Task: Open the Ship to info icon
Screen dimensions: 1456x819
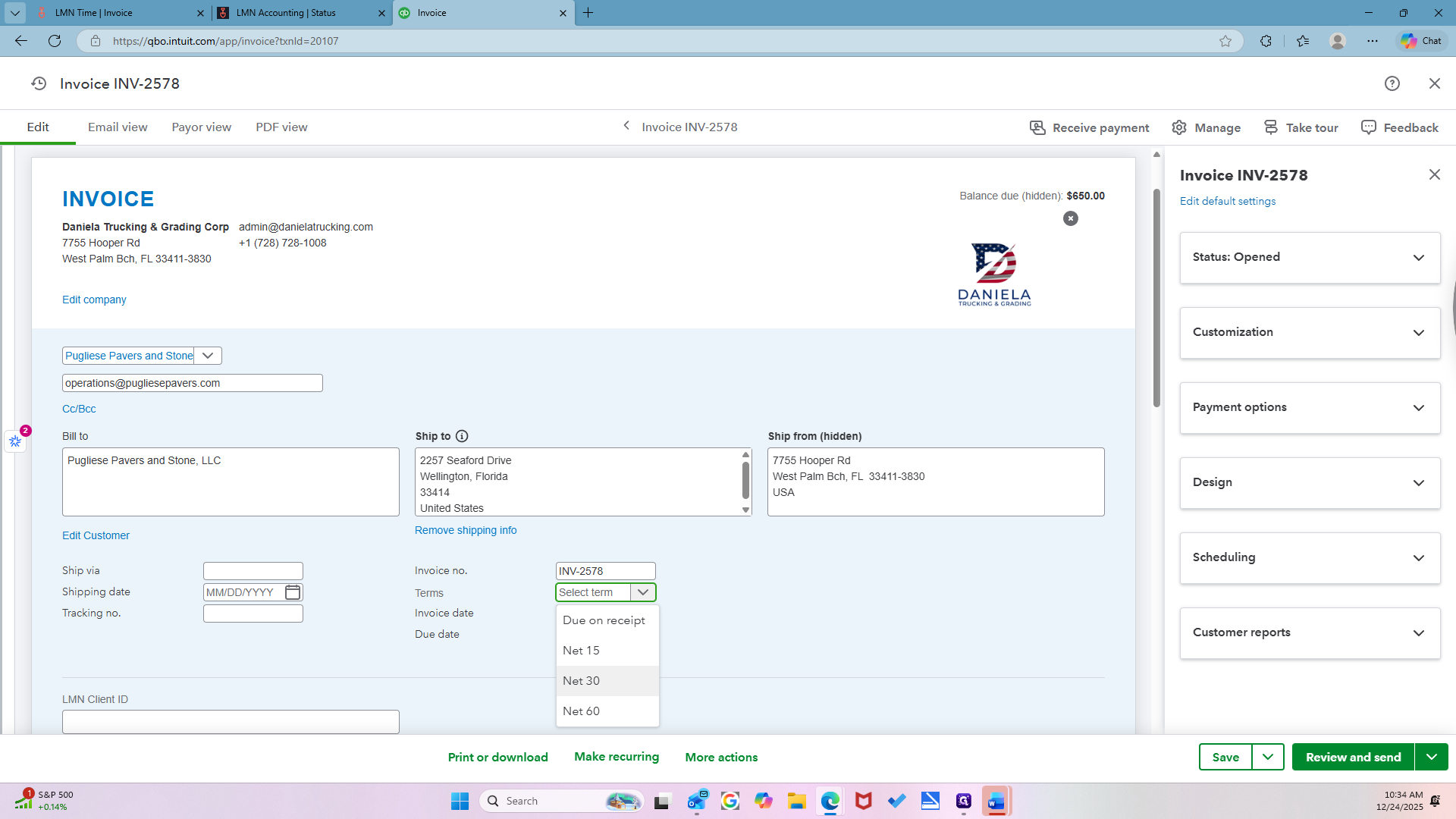Action: pyautogui.click(x=462, y=436)
